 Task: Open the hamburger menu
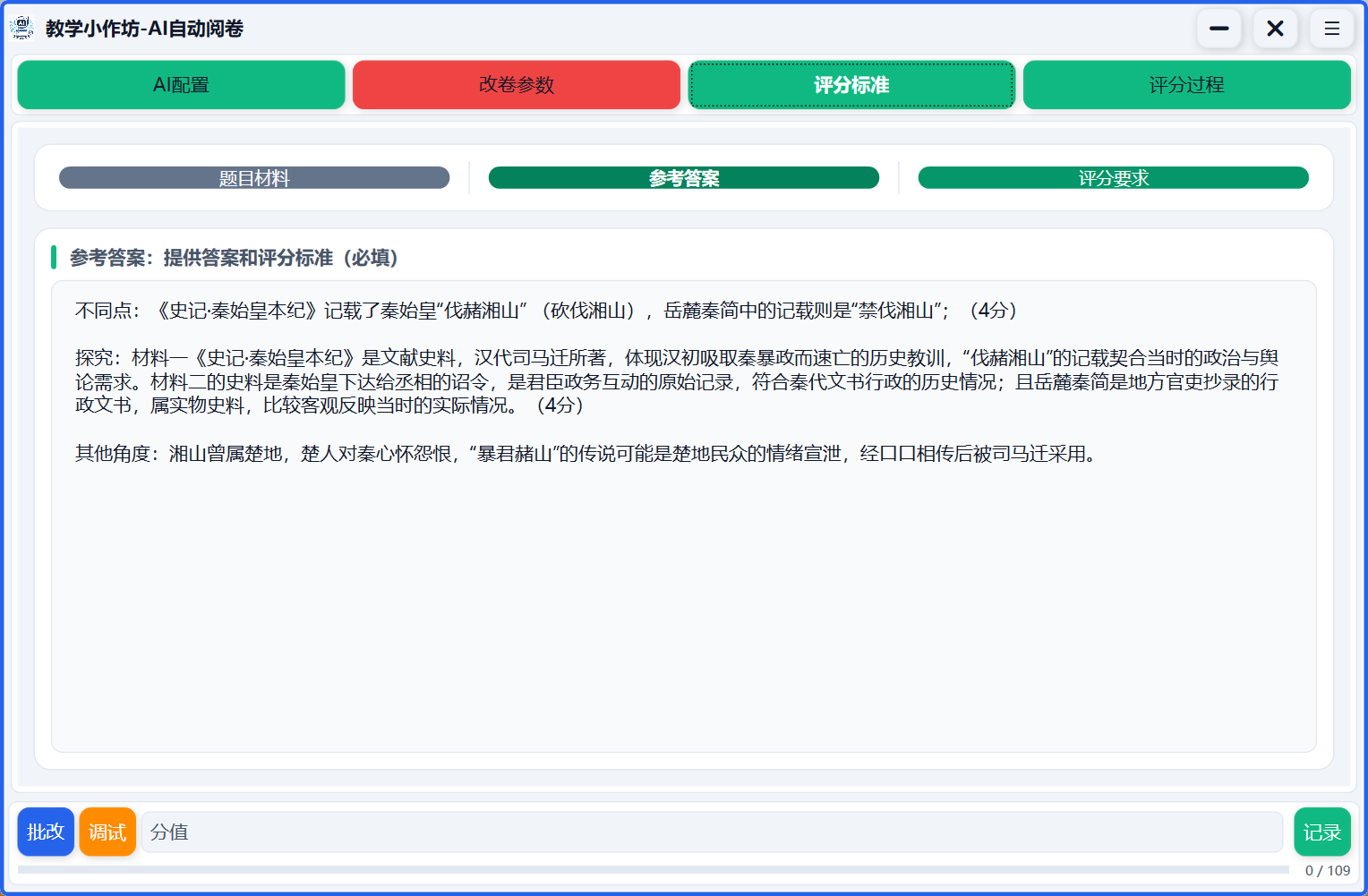1331,29
